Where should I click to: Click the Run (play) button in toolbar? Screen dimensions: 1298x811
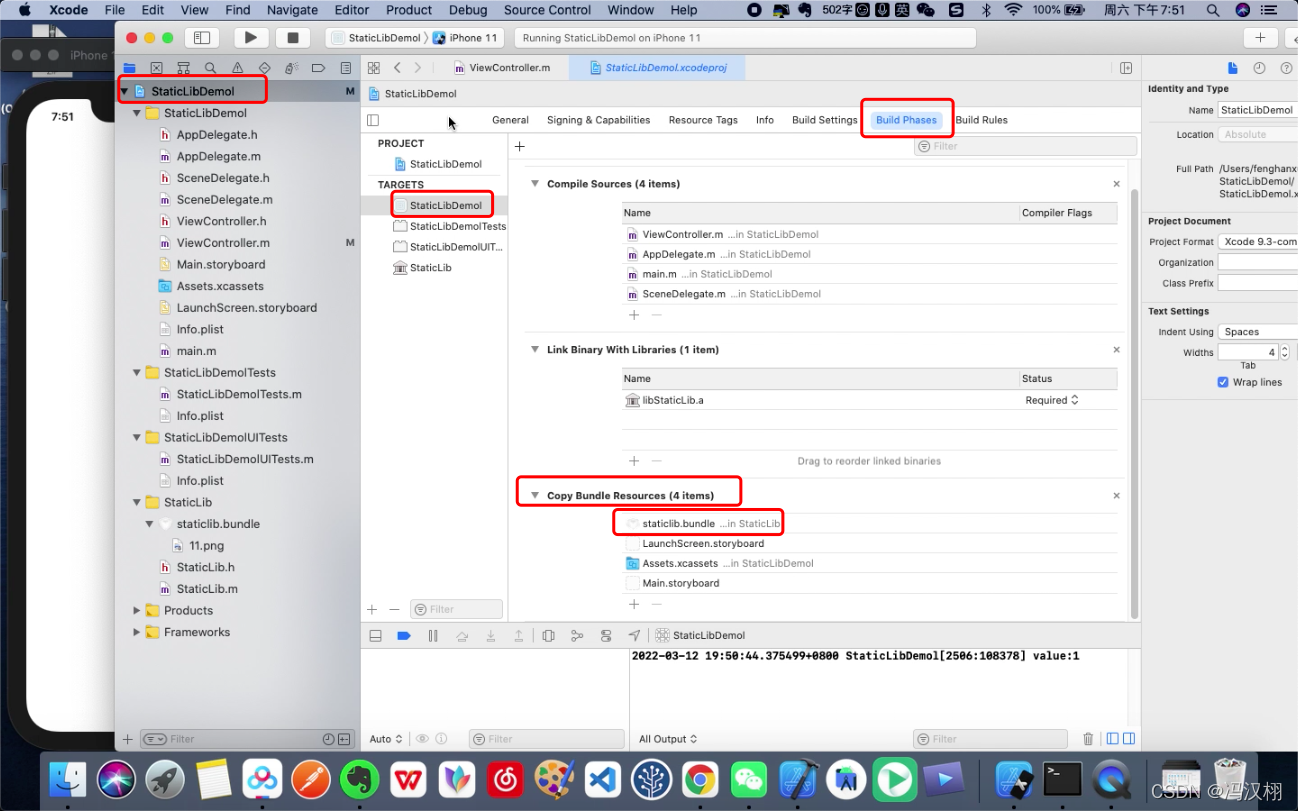250,38
